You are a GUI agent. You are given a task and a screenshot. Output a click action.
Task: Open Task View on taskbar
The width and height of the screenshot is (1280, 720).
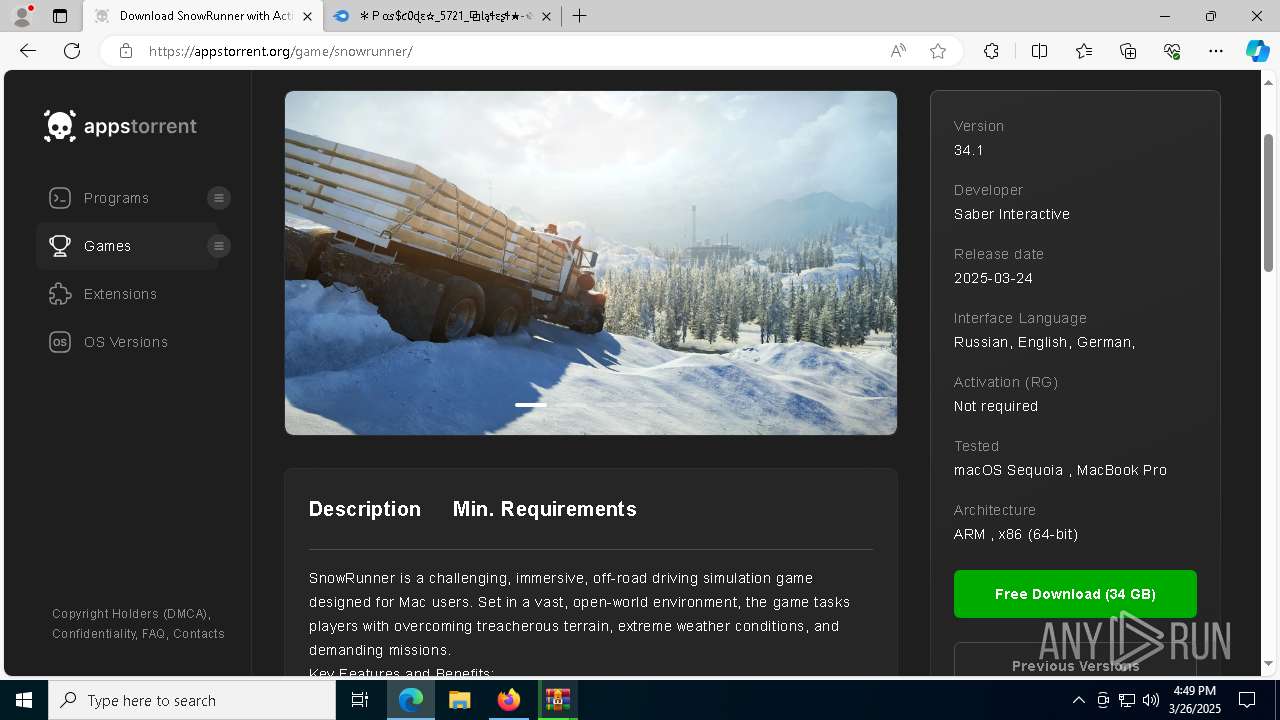pyautogui.click(x=360, y=700)
